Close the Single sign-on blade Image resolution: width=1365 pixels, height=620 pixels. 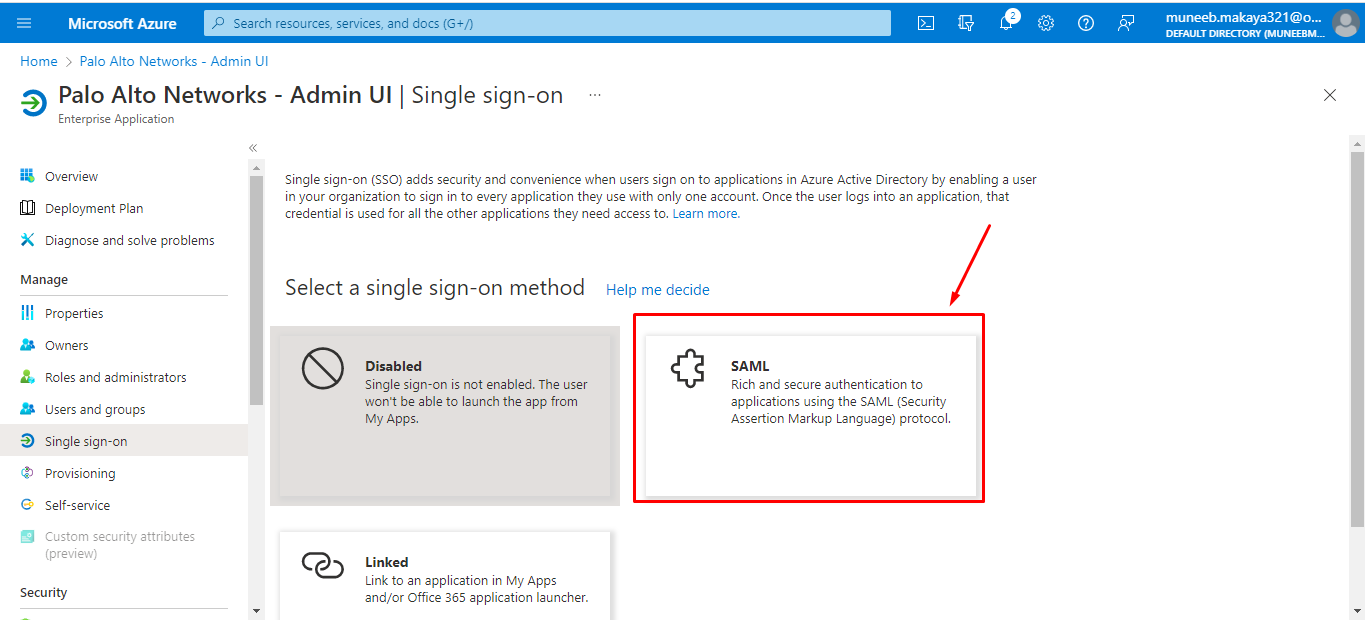coord(1330,95)
